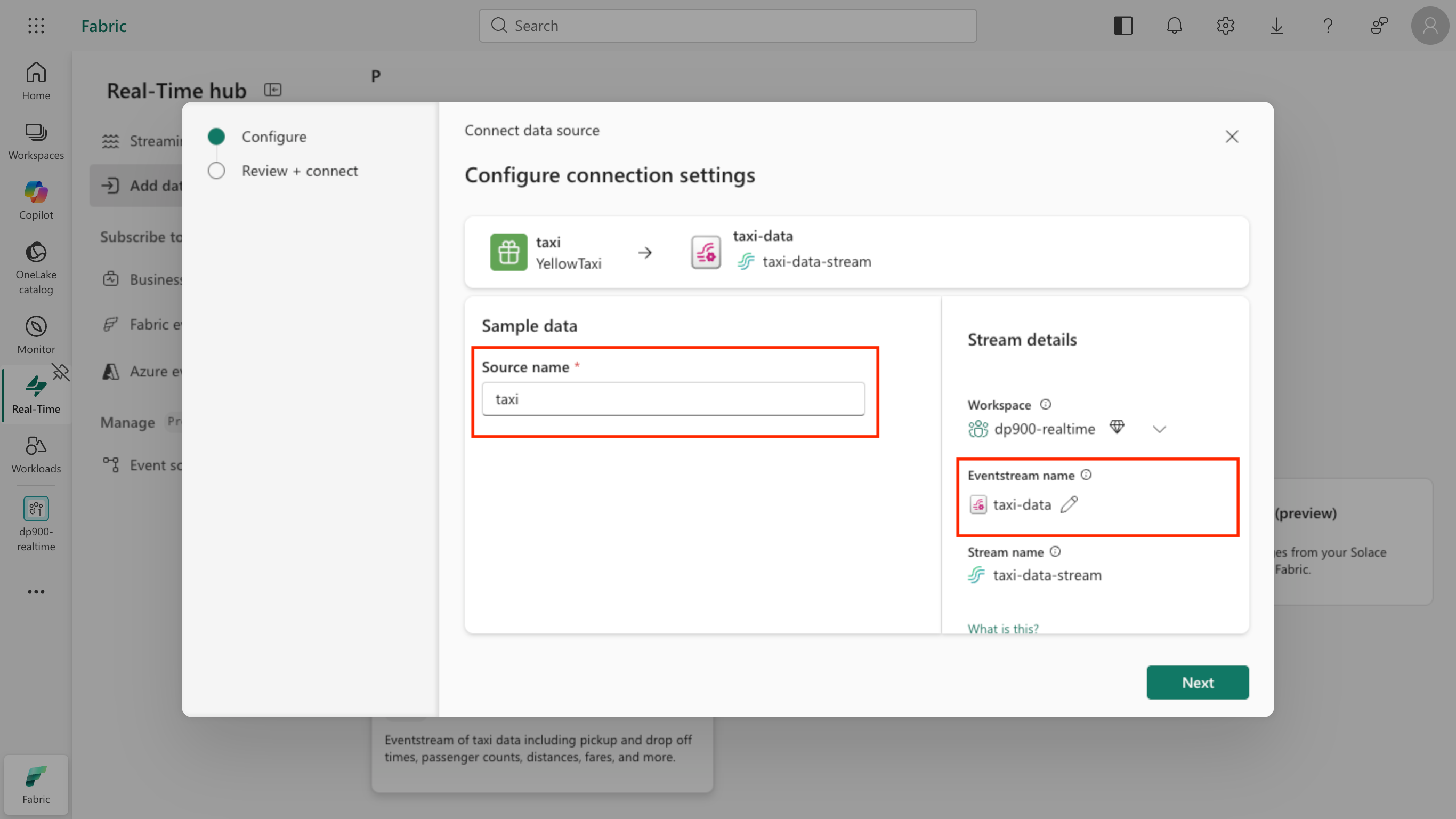
Task: Open the notifications bell
Action: 1175,26
